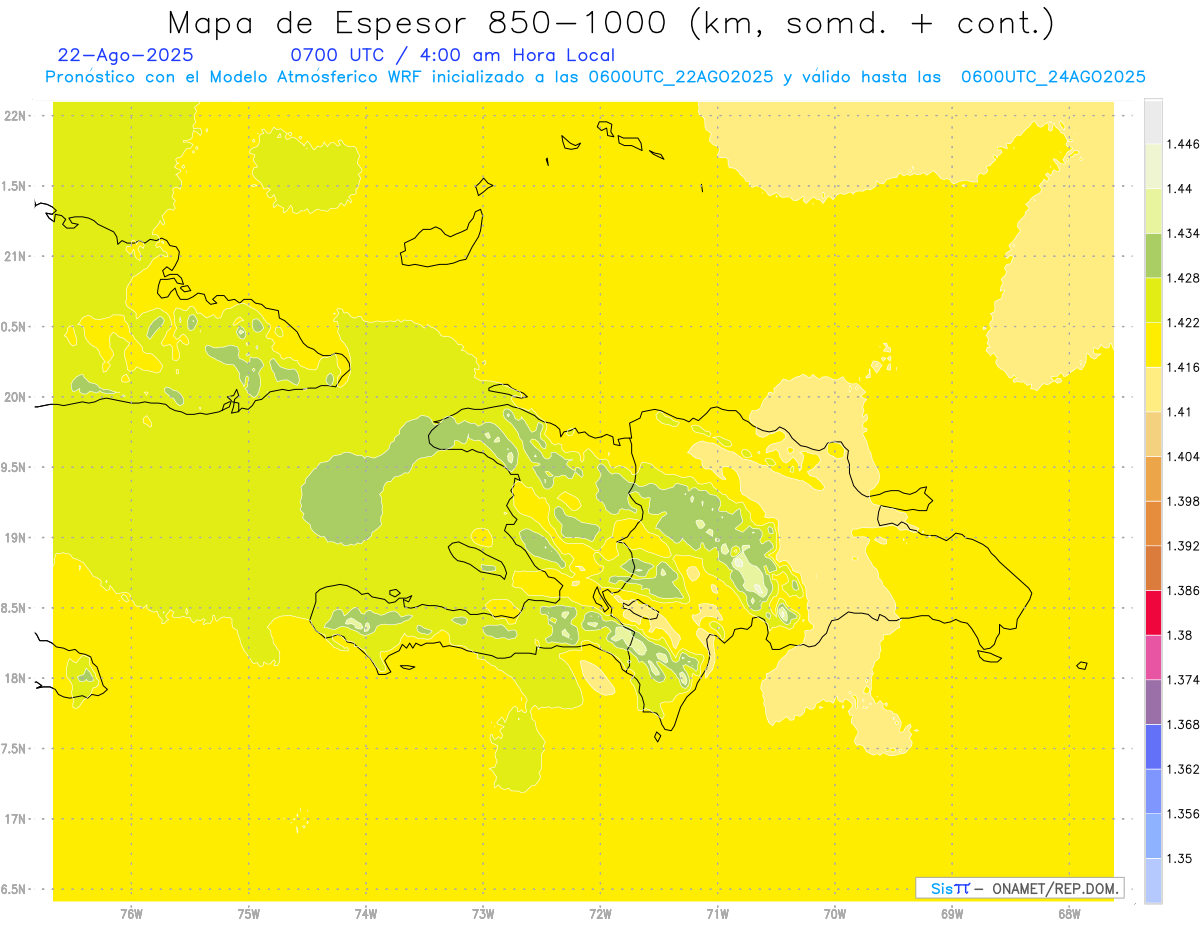This screenshot has width=1200, height=927.
Task: Click the initialization time '0600UTC_22AGO2025'
Action: (680, 77)
